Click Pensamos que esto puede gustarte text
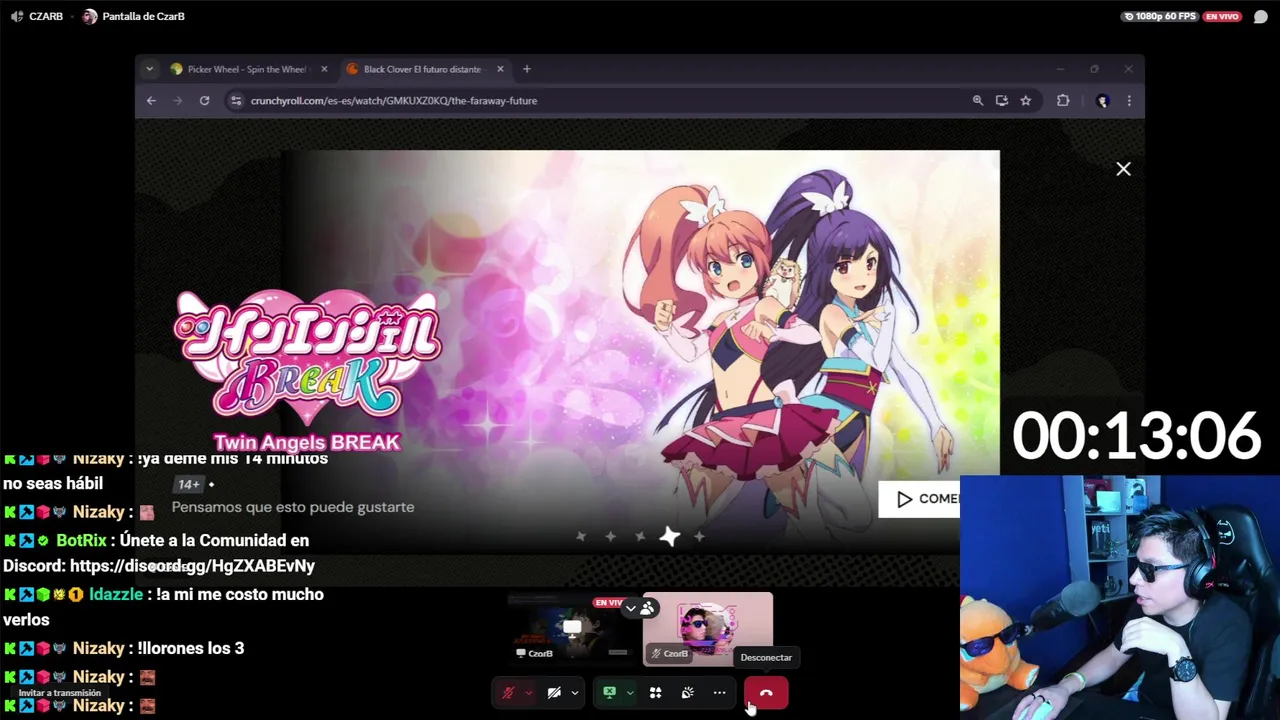 click(x=293, y=507)
